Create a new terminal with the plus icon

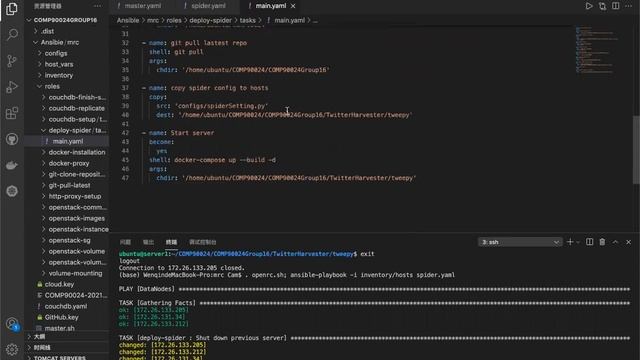click(x=570, y=242)
